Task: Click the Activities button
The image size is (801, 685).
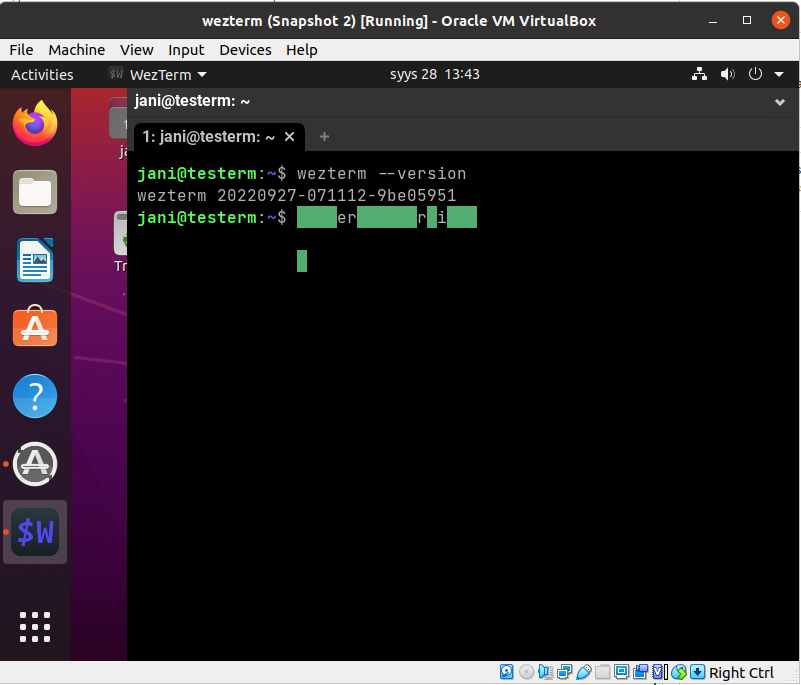Action: coord(42,75)
